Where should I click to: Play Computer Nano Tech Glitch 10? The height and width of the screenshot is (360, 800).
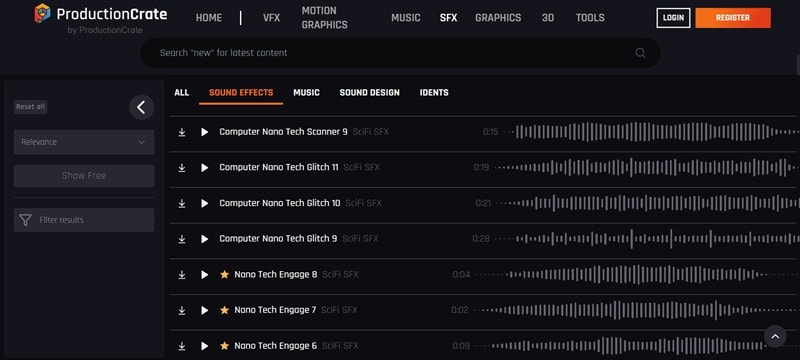pyautogui.click(x=205, y=203)
